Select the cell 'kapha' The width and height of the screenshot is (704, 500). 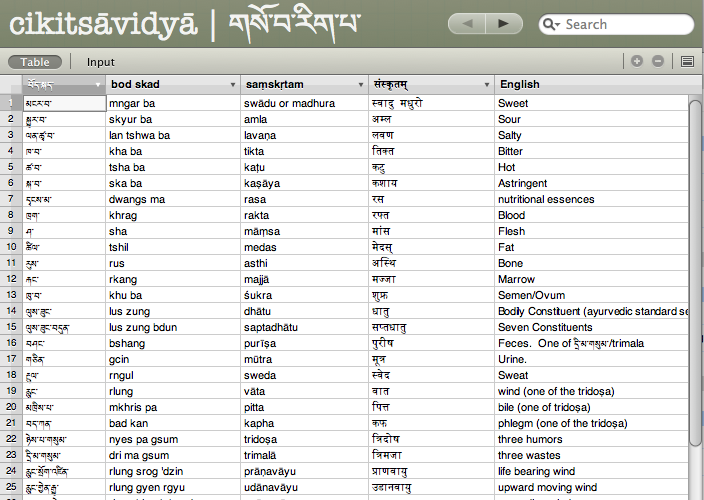click(x=304, y=423)
